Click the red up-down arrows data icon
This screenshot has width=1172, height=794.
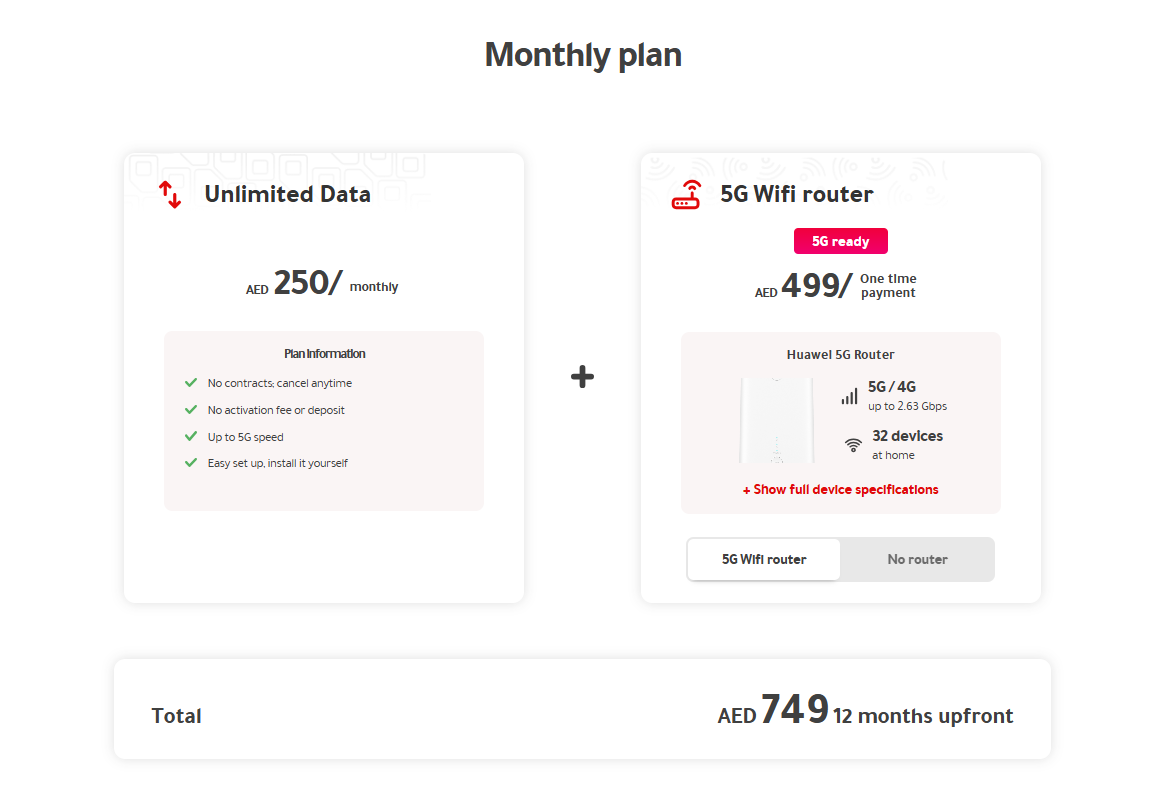[170, 194]
